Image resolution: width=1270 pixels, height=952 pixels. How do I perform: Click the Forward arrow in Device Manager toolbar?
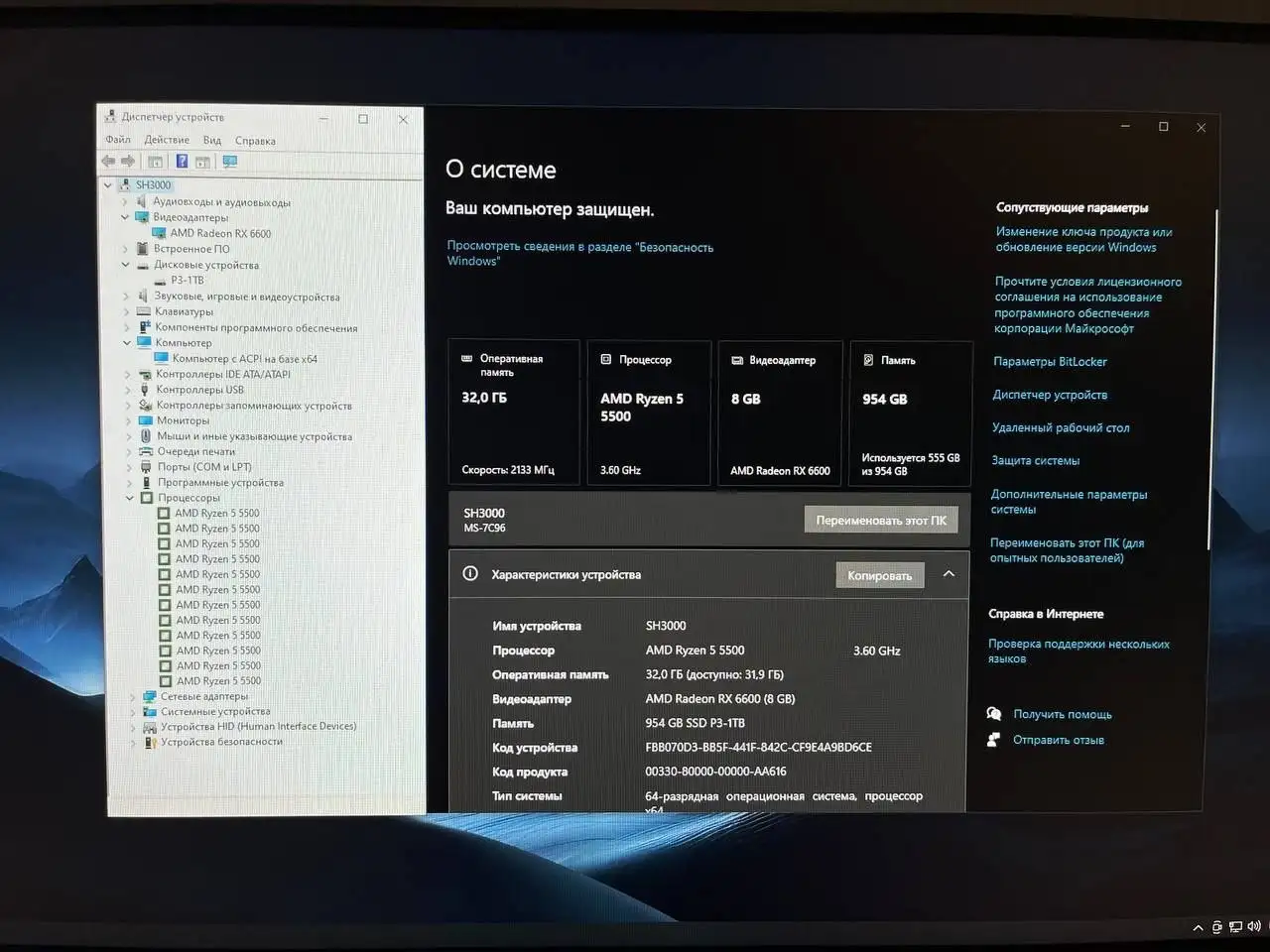click(x=127, y=161)
